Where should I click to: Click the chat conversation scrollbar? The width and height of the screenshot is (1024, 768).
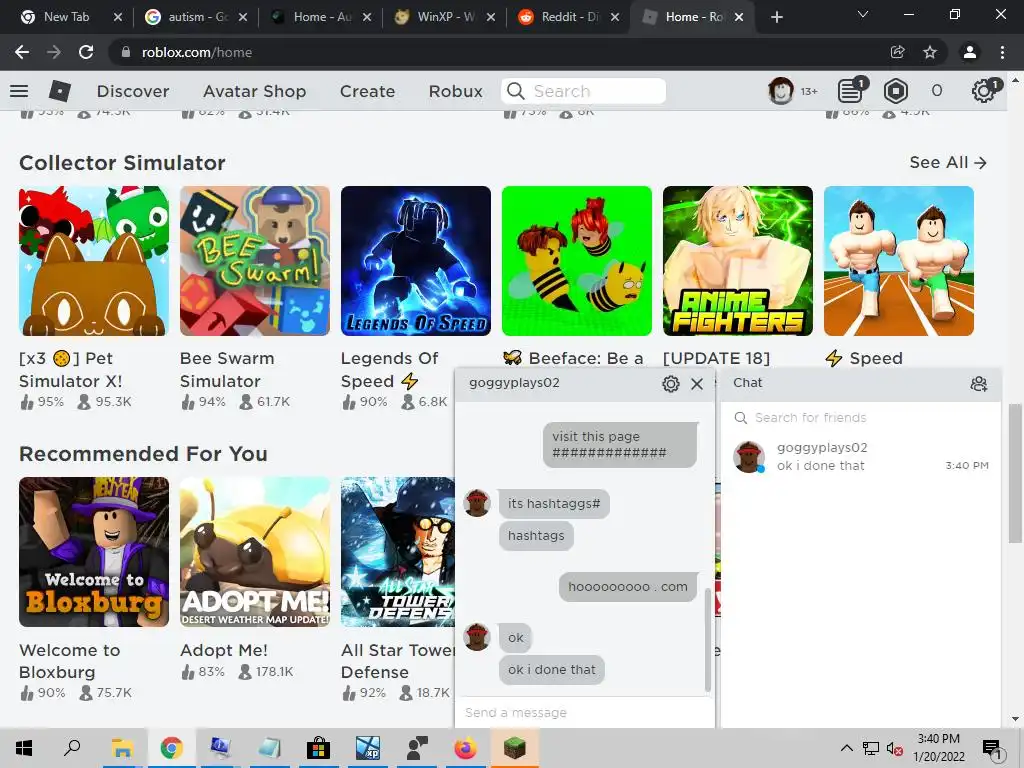pyautogui.click(x=708, y=640)
